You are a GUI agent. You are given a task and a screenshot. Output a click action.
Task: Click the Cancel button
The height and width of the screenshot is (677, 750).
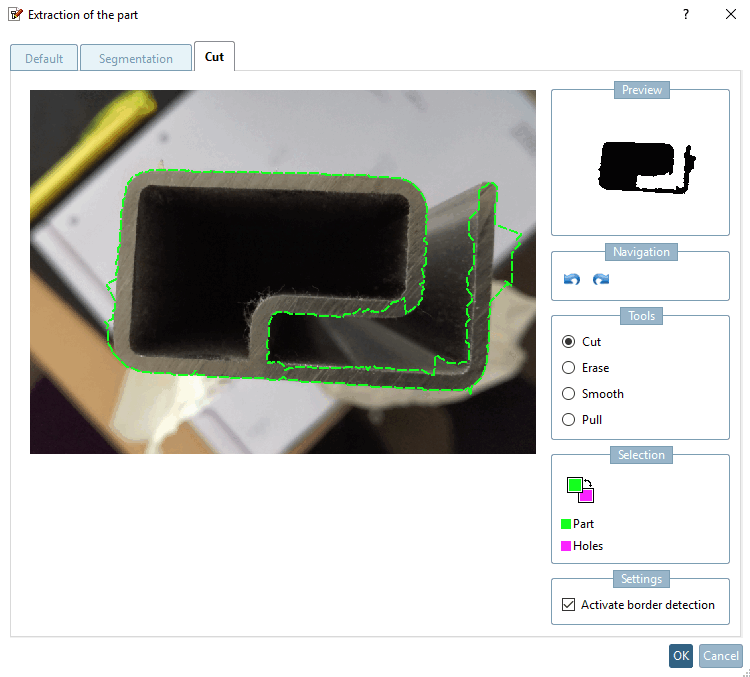(721, 655)
